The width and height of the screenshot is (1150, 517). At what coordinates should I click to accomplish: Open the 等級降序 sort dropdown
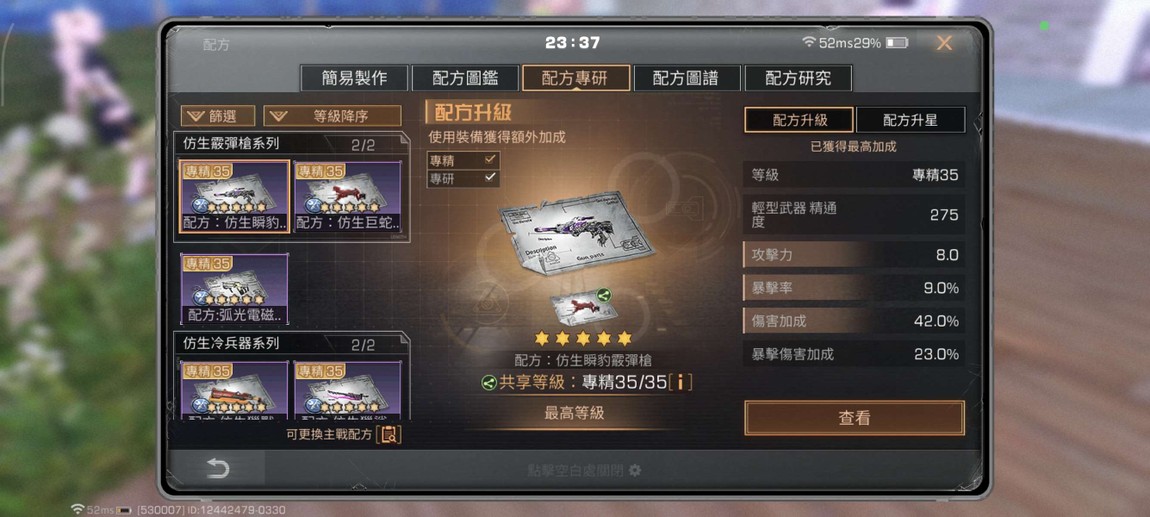332,116
